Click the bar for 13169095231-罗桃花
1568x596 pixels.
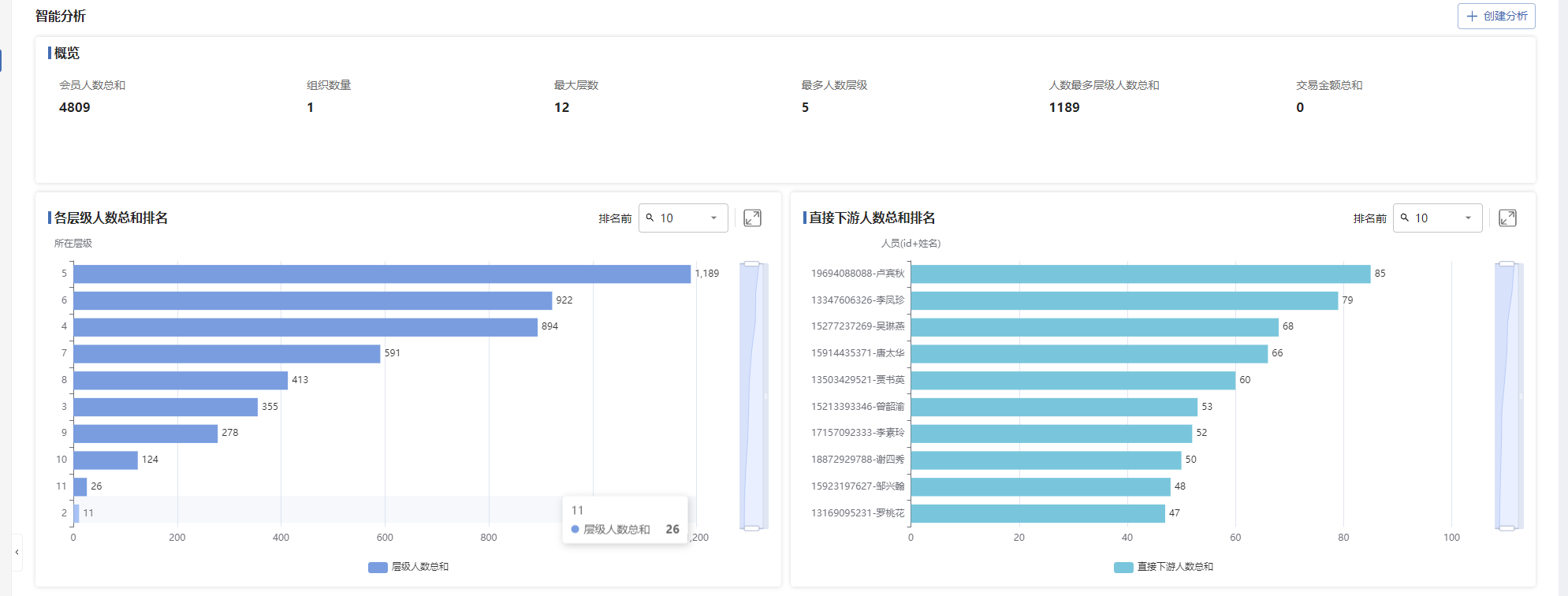(1038, 513)
